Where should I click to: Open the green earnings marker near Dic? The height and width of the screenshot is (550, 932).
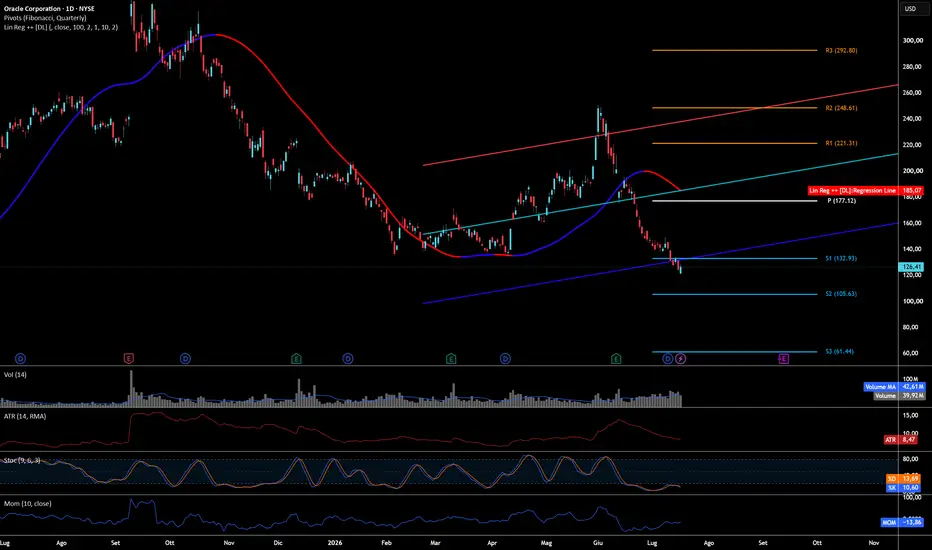coord(296,359)
